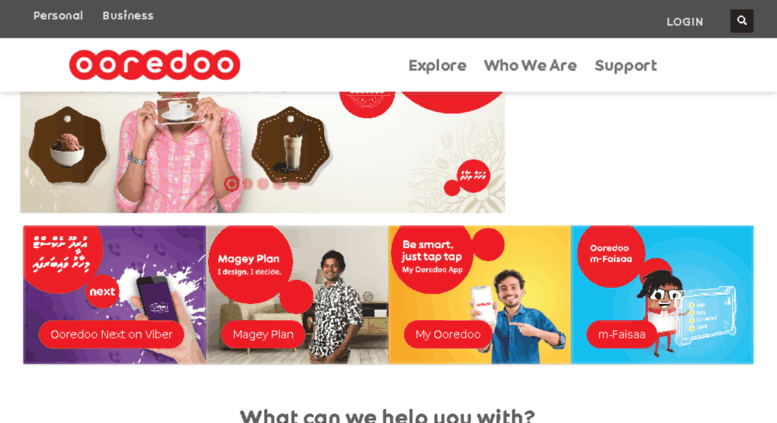777x423 pixels.
Task: Go home via the Ooredoo logo
Action: click(155, 65)
